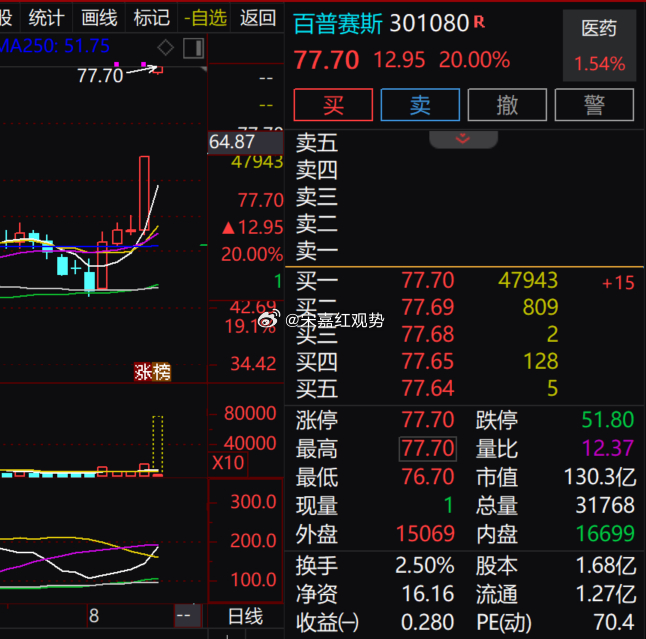Image resolution: width=646 pixels, height=639 pixels.
Task: Click 买四 price 77.65
Action: click(428, 361)
